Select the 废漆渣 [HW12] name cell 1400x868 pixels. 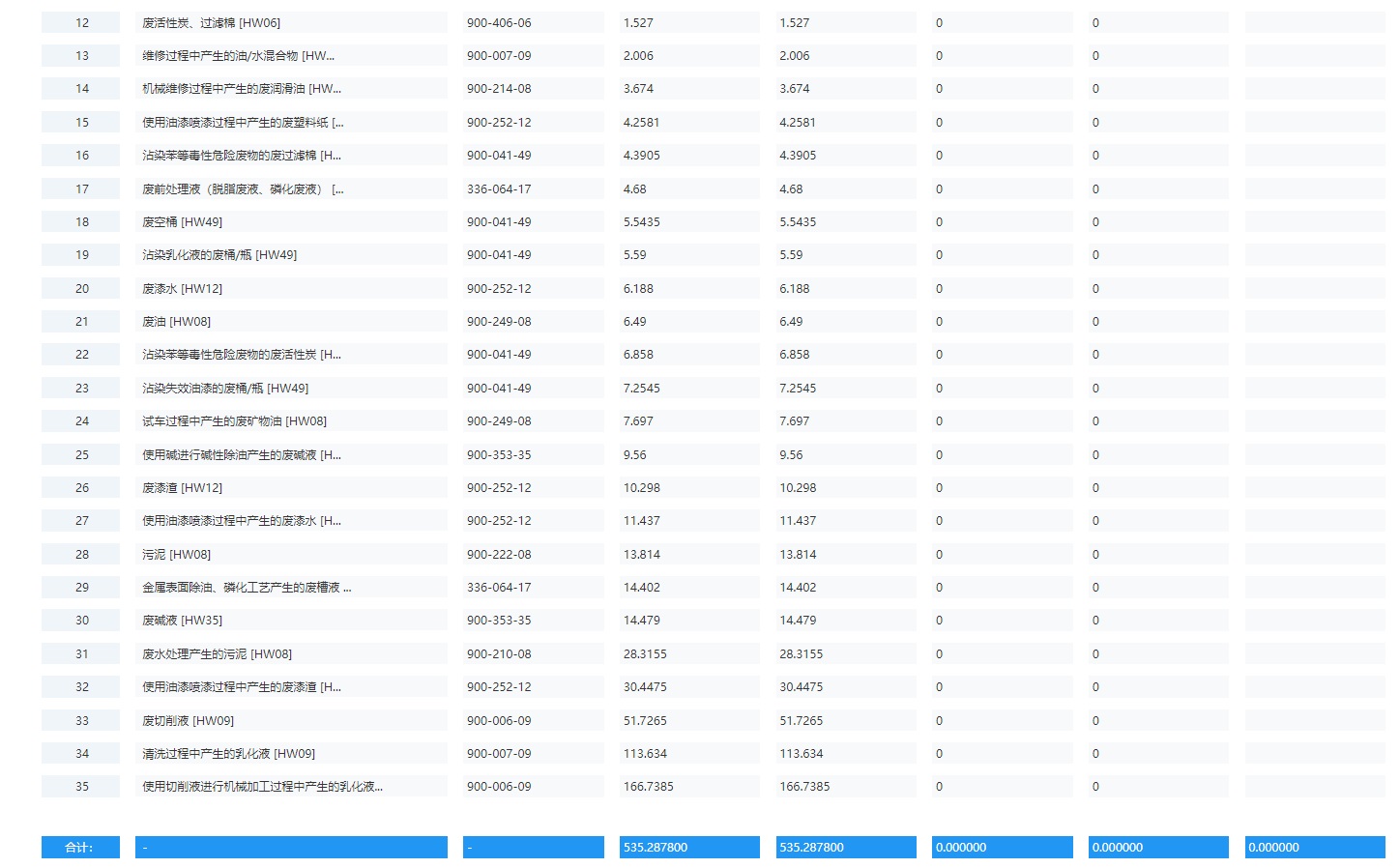tap(182, 488)
